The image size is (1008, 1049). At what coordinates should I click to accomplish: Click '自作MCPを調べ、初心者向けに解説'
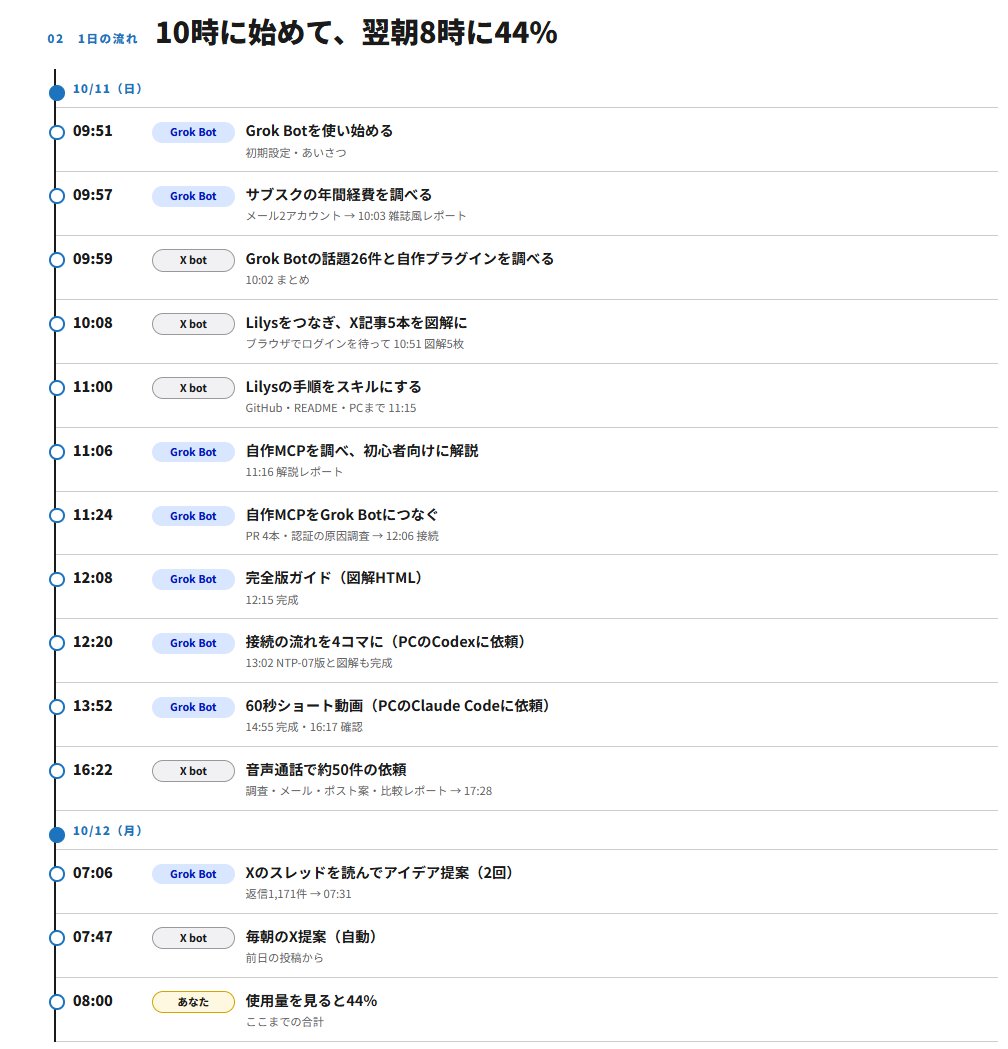(x=362, y=451)
